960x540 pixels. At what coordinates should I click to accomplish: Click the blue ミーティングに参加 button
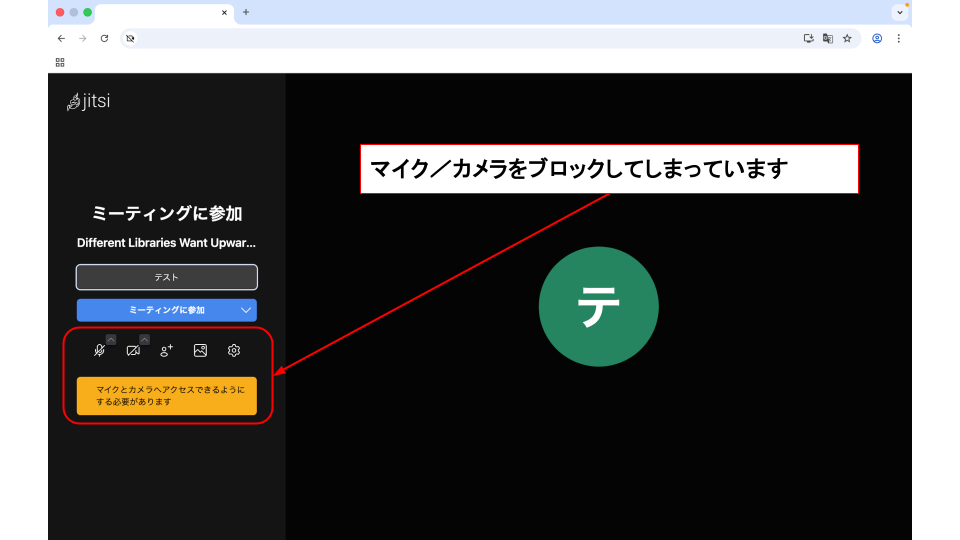[158, 310]
